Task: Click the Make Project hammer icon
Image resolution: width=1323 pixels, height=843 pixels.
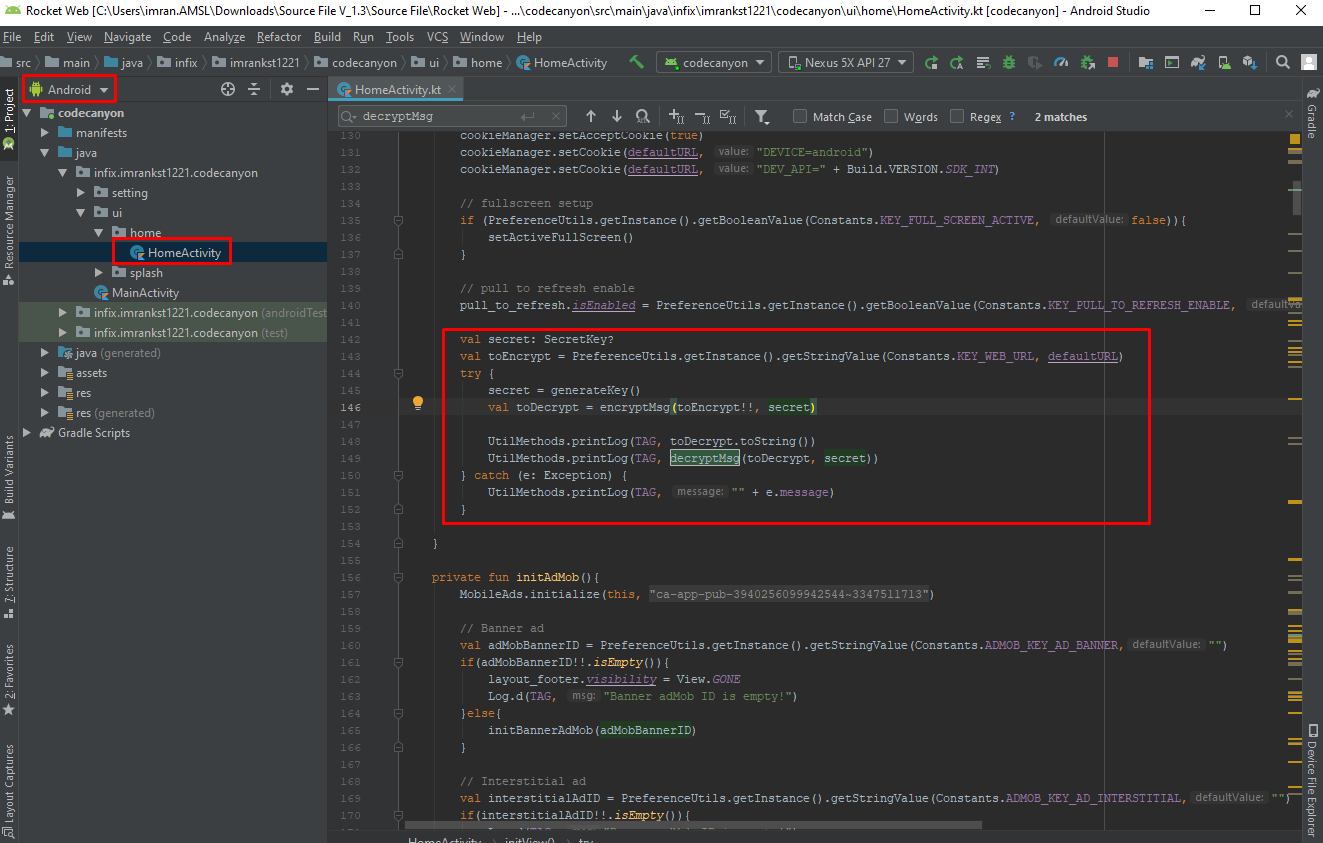Action: (636, 62)
